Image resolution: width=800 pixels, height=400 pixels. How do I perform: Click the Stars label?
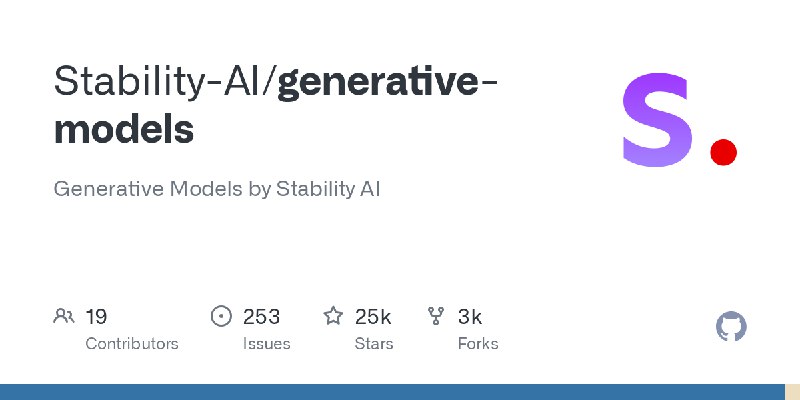[x=374, y=344]
